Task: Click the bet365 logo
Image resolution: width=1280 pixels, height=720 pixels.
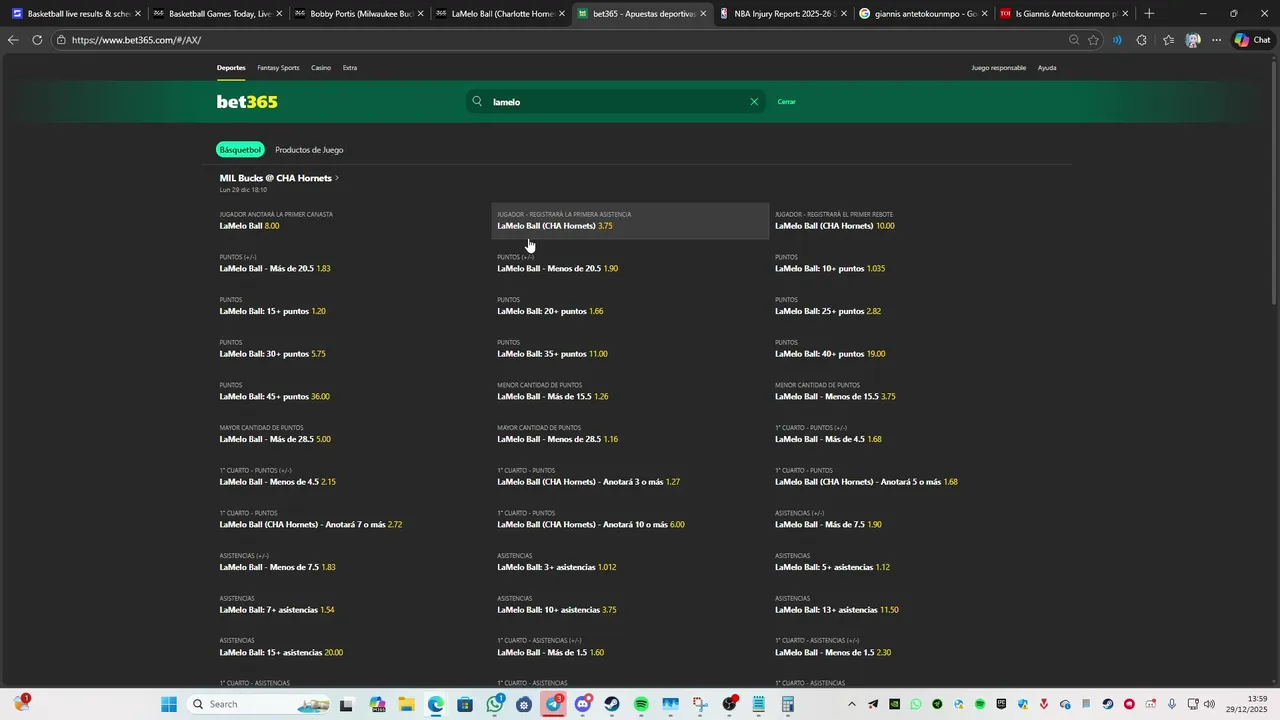Action: click(247, 102)
